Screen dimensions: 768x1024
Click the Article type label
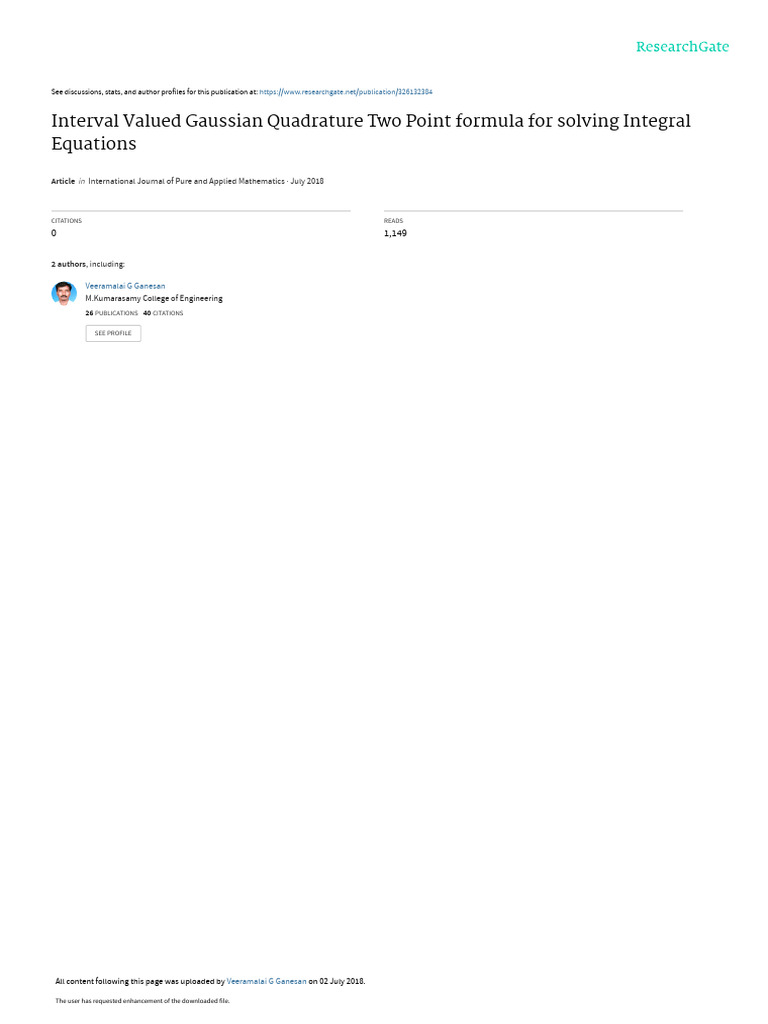63,181
